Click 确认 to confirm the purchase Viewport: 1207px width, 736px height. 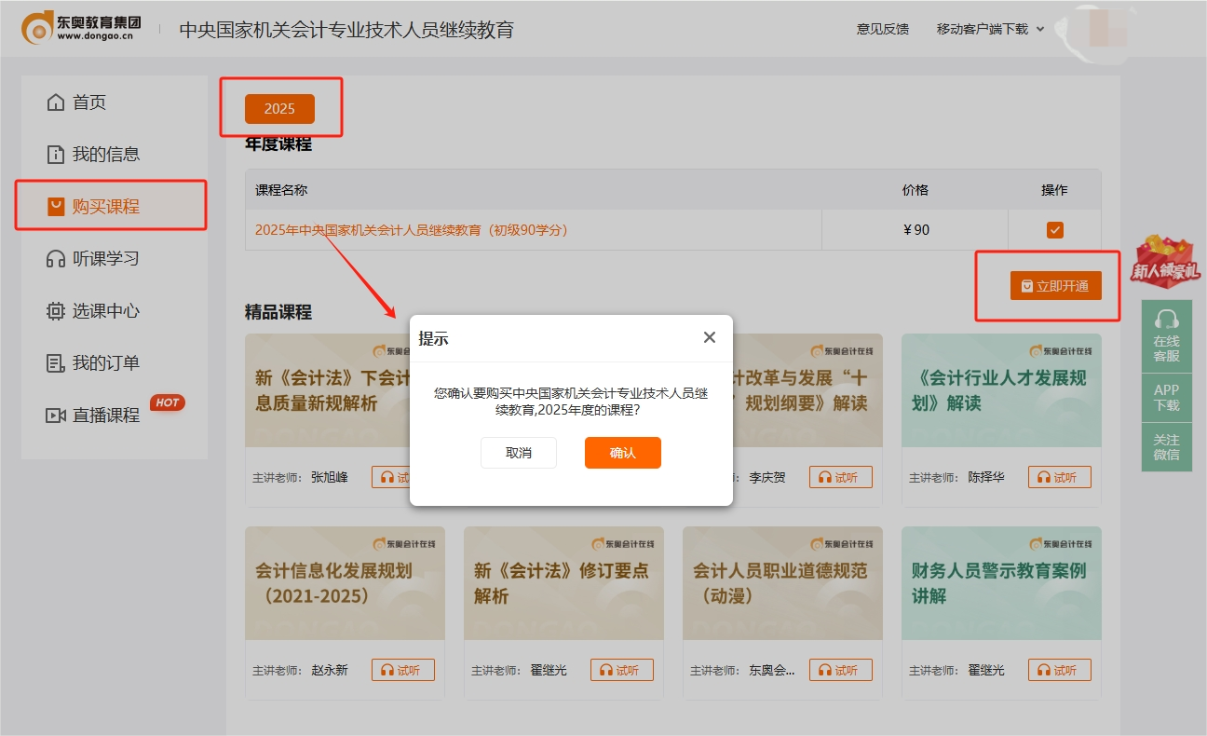622,453
